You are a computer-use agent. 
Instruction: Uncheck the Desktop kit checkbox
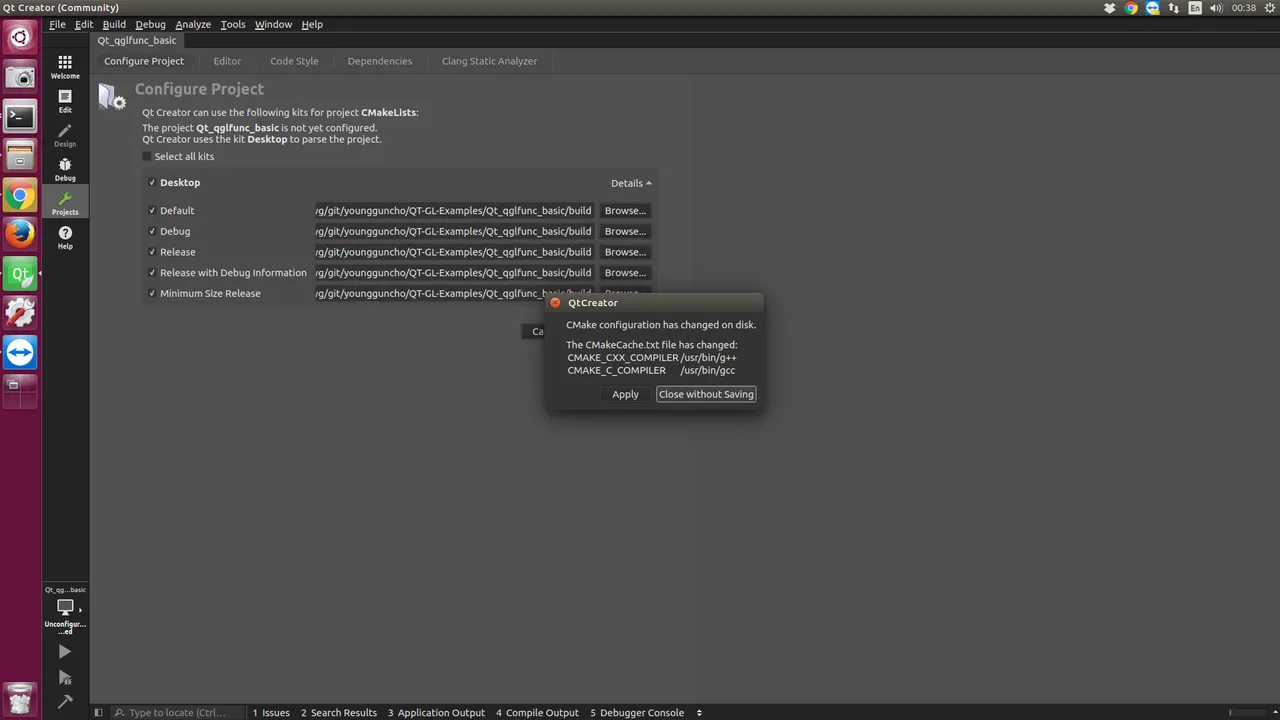(x=152, y=183)
